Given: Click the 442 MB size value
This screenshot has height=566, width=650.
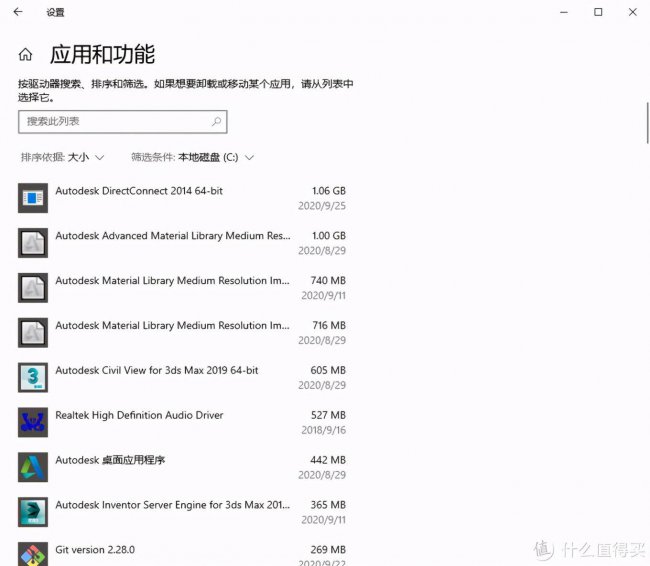Looking at the screenshot, I should coord(328,460).
